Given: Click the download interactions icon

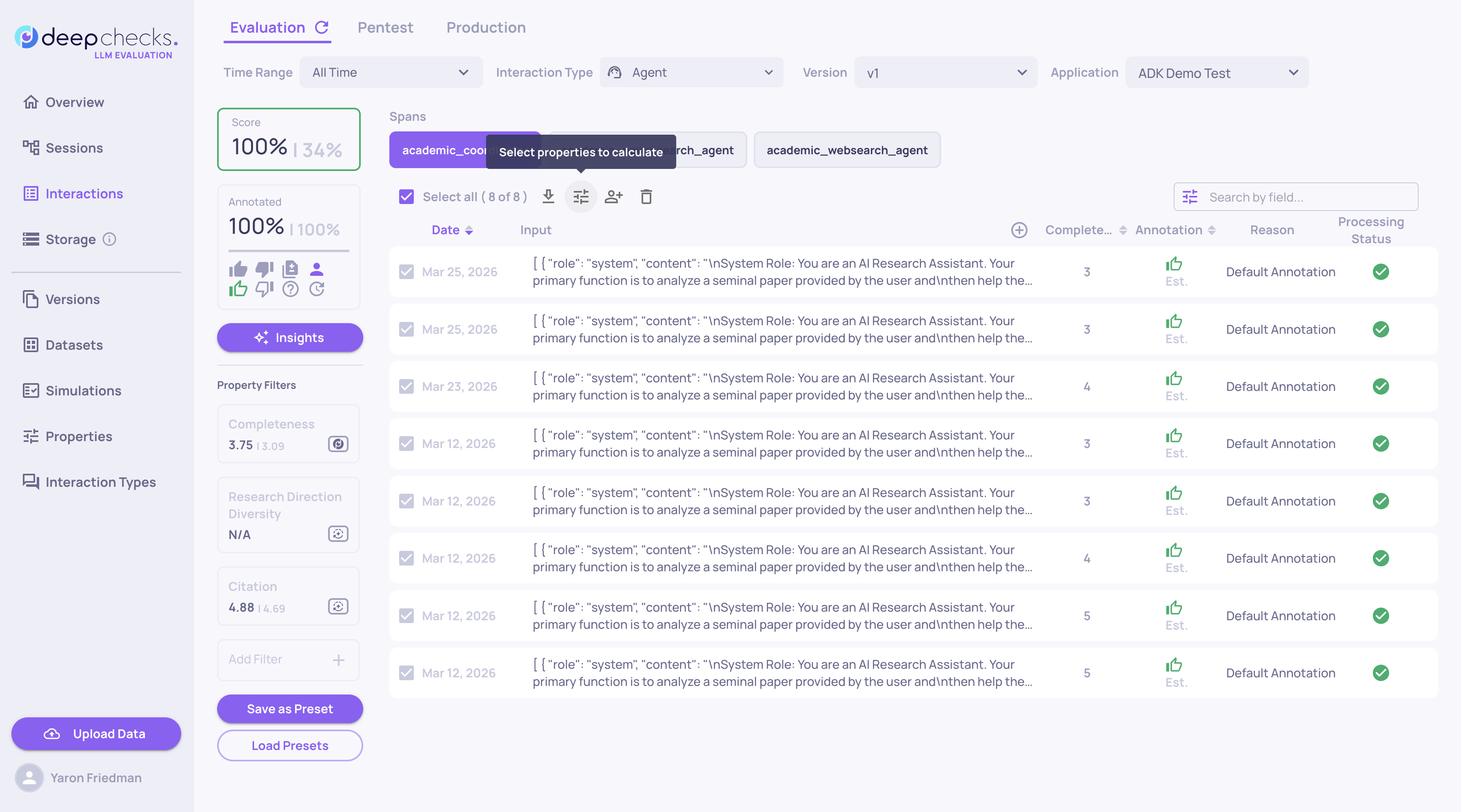Looking at the screenshot, I should (548, 196).
